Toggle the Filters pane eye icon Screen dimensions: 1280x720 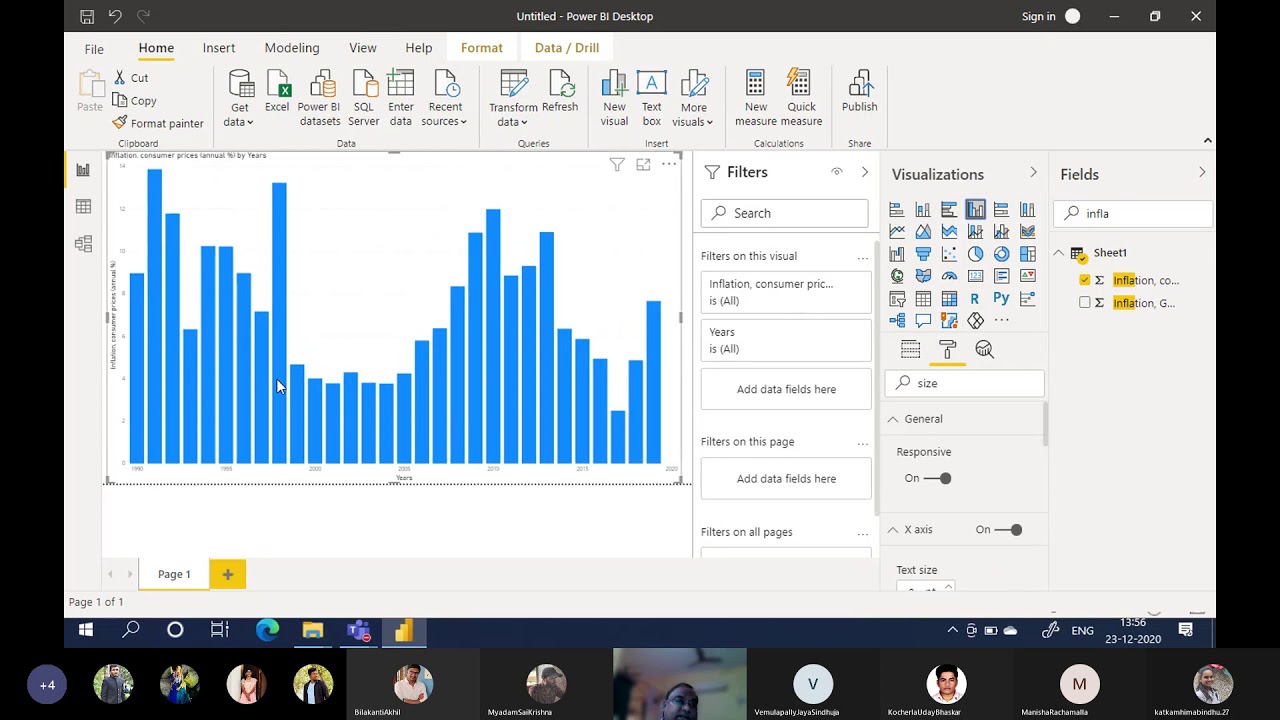[837, 172]
